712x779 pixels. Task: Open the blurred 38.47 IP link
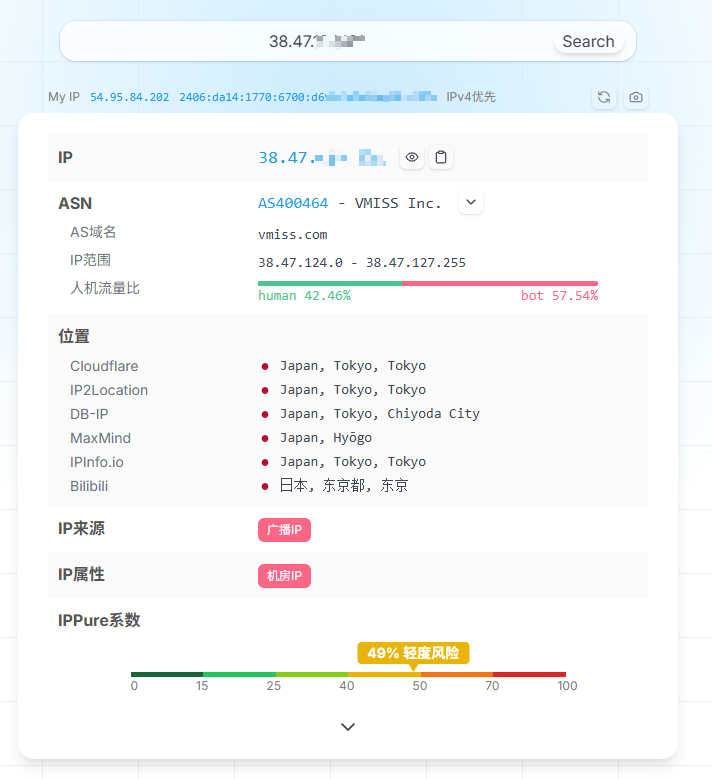(x=322, y=158)
